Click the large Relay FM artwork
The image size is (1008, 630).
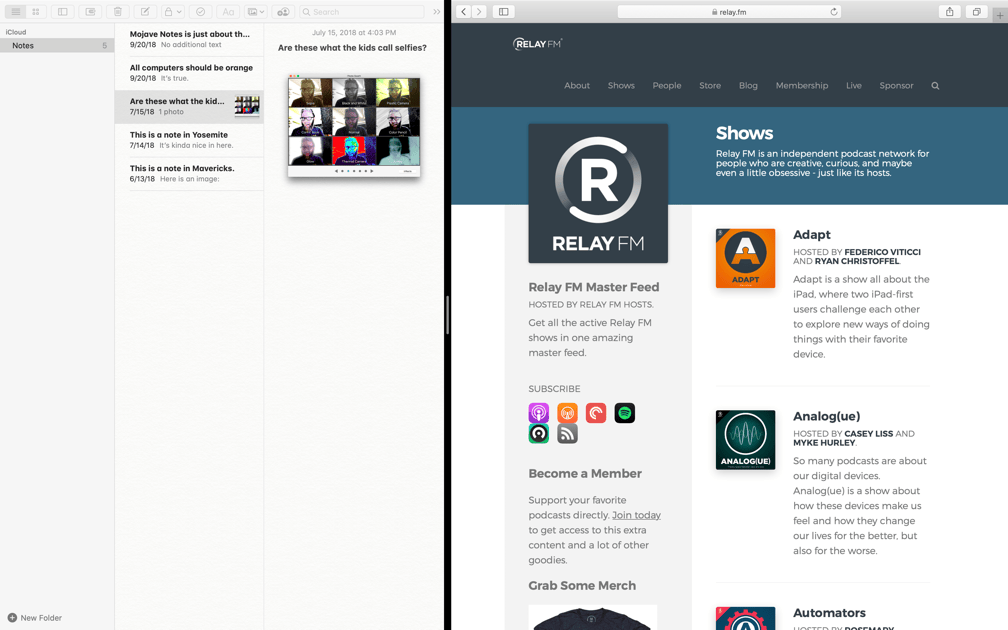click(598, 194)
